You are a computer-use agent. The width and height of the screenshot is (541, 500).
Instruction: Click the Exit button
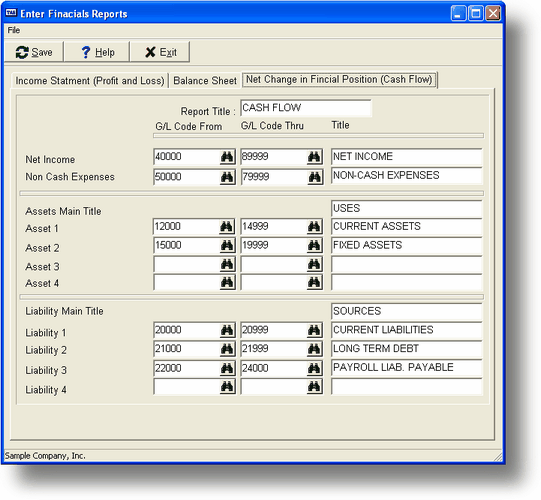[x=160, y=52]
